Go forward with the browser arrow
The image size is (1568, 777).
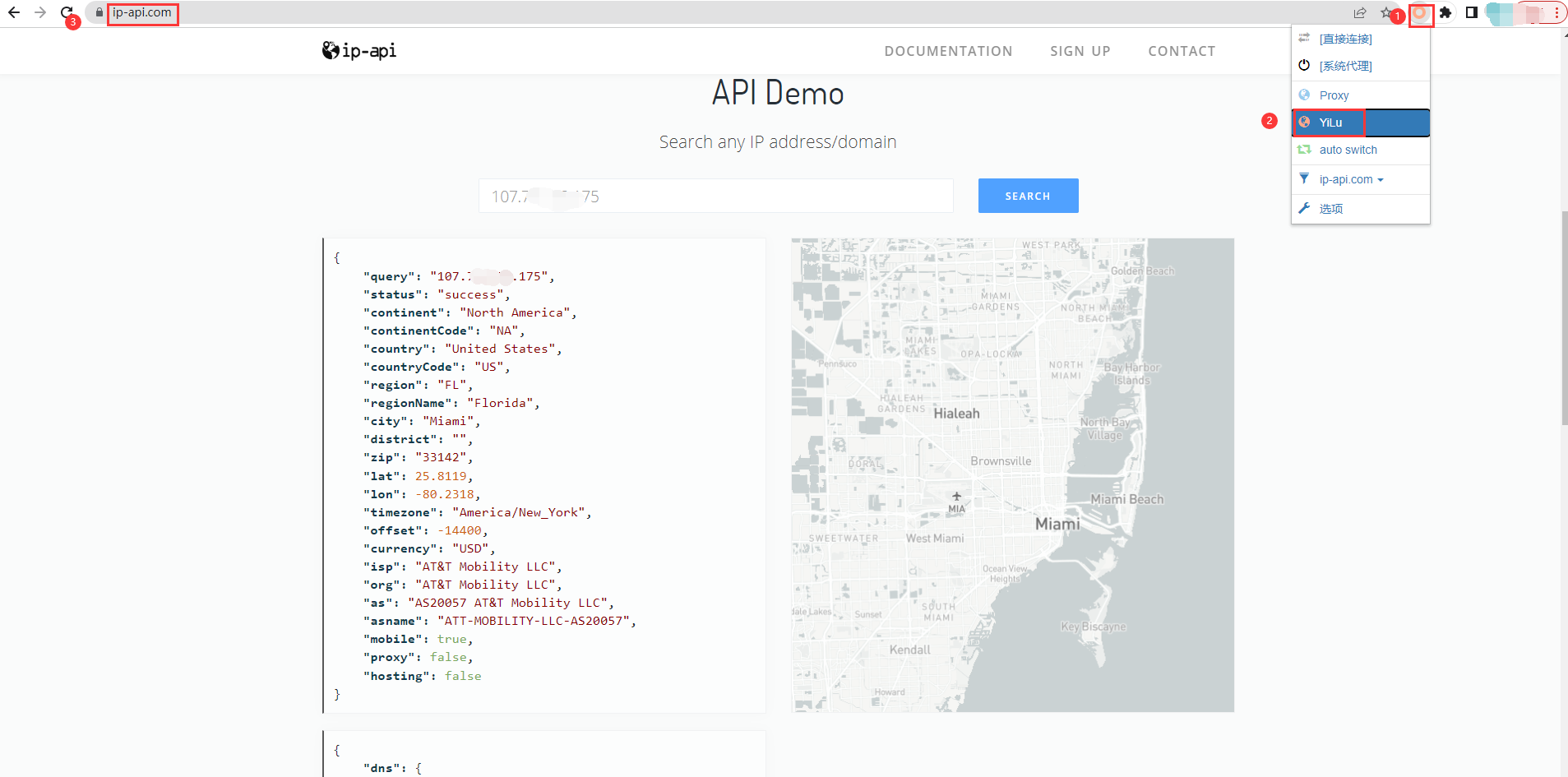40,12
